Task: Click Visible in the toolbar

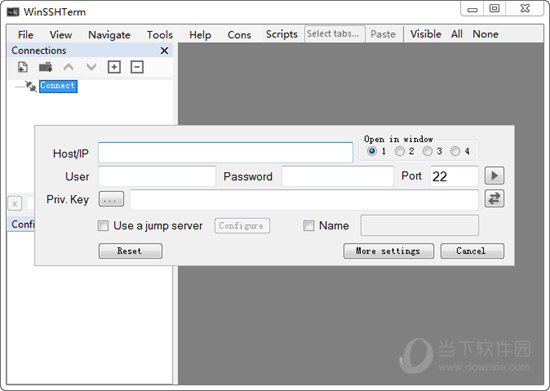Action: tap(426, 34)
